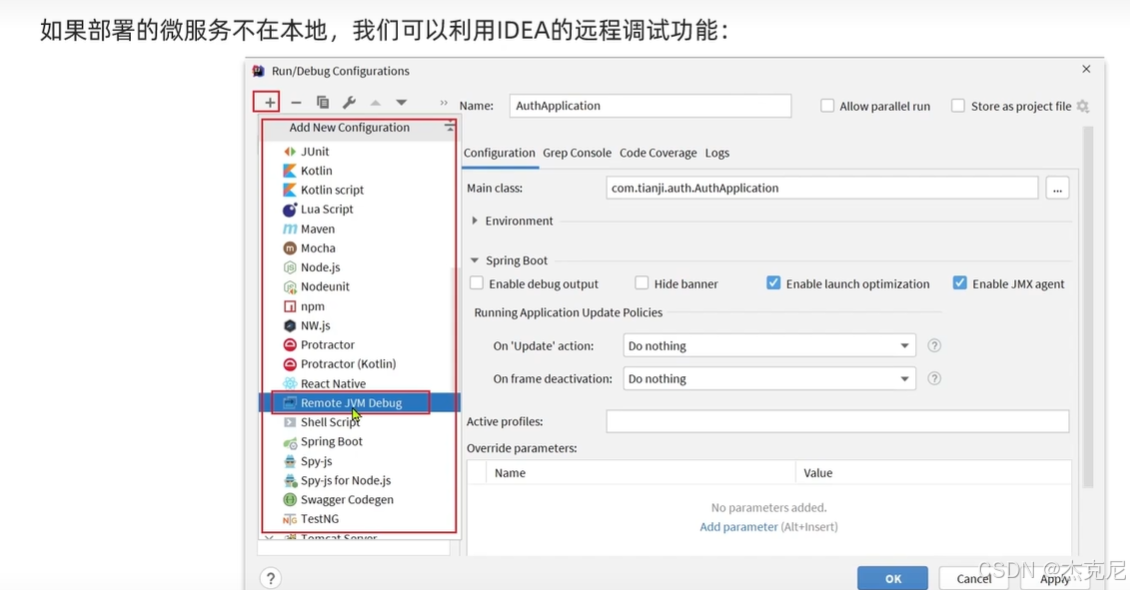This screenshot has width=1130, height=590.
Task: Click the Spy-js for Node.js icon
Action: coord(290,481)
